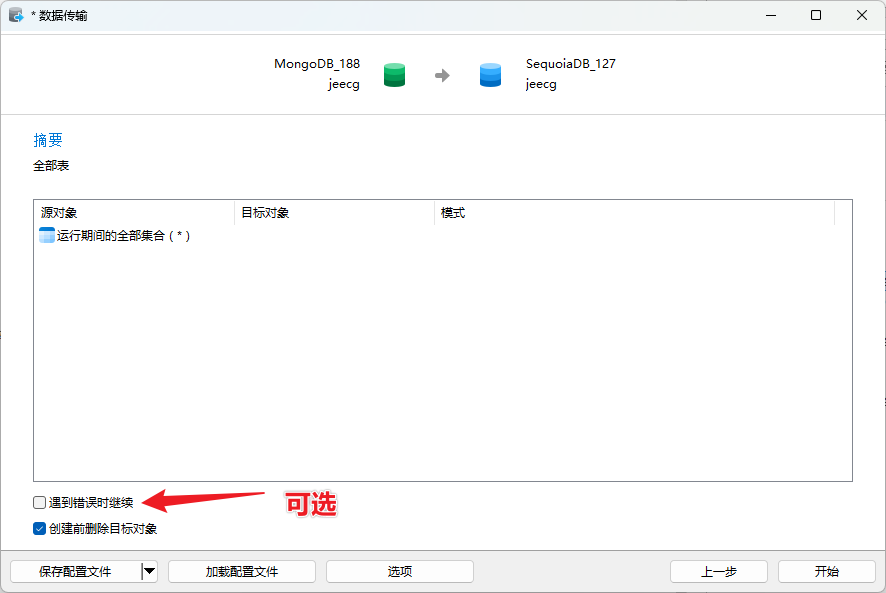Start the transfer with 开始 button
Viewport: 886px width, 593px height.
(826, 571)
